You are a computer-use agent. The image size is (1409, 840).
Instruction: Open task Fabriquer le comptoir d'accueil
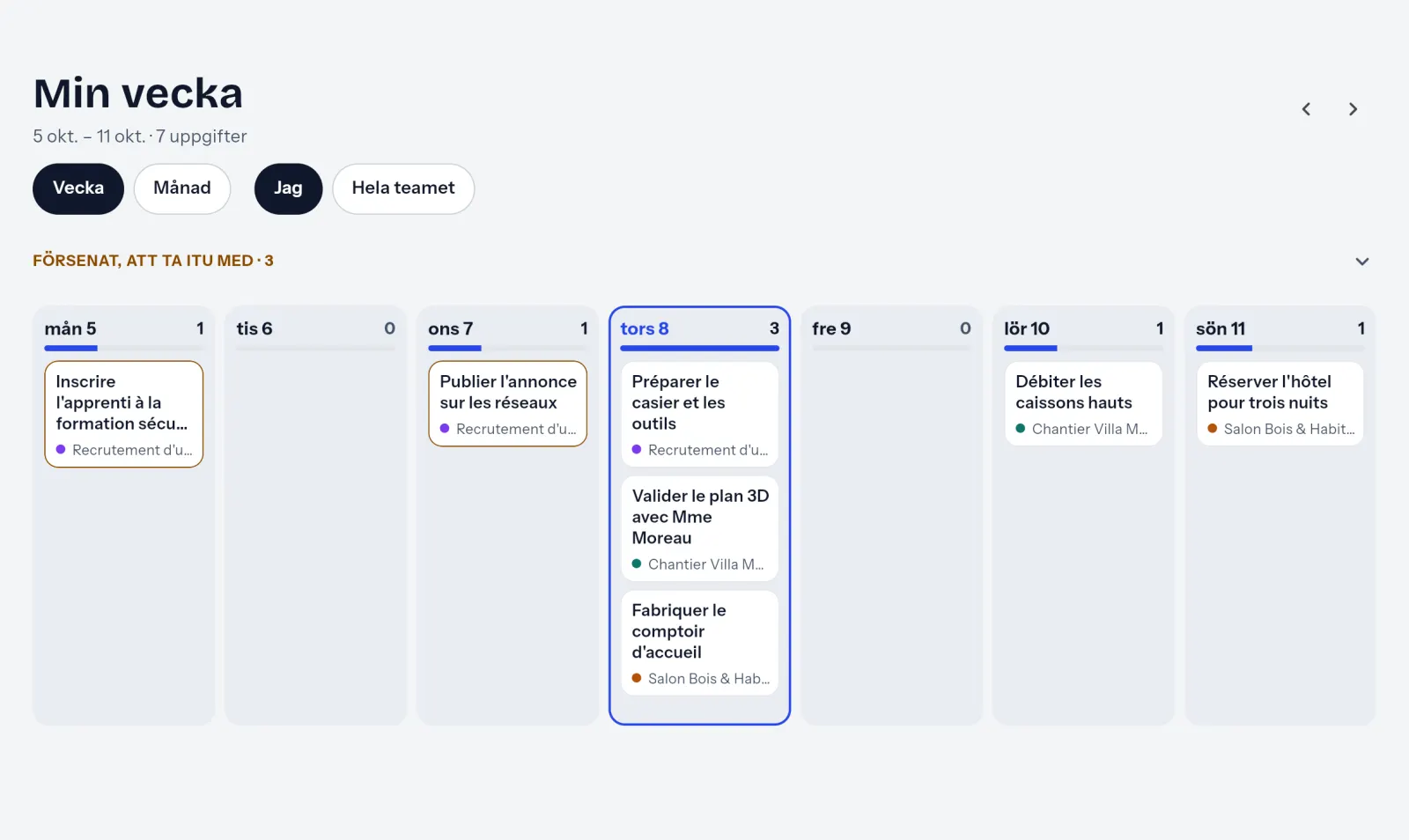point(700,643)
